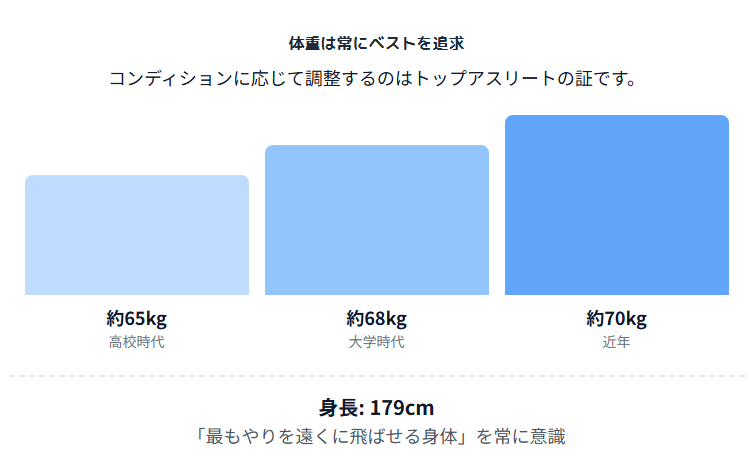
Task: Click the 高校時代 caption
Action: click(x=137, y=342)
